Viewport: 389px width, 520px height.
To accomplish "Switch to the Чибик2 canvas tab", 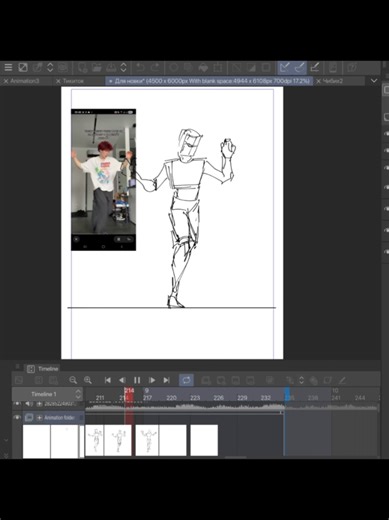I will 332,81.
